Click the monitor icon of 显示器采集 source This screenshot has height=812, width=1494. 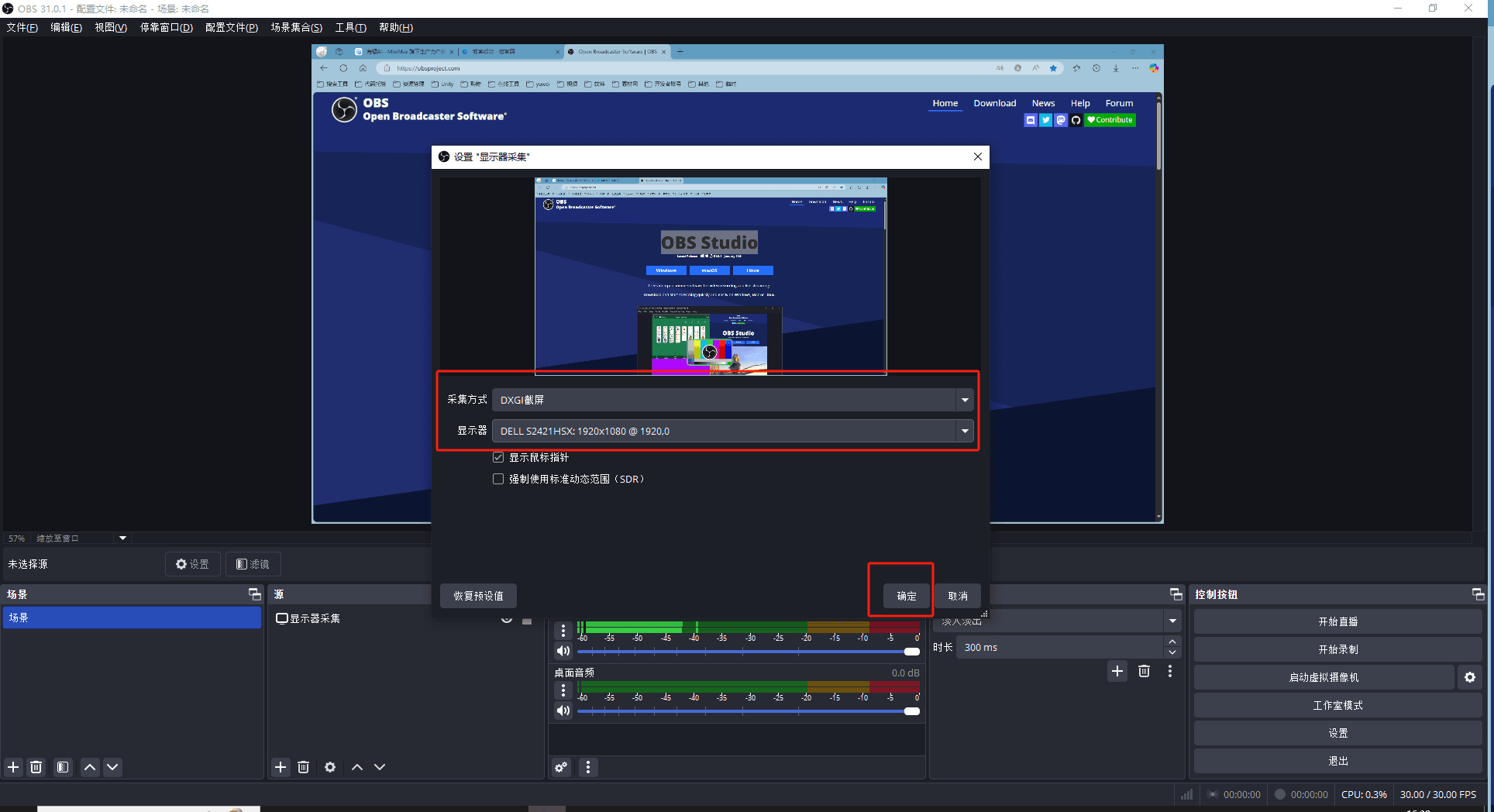[x=282, y=618]
